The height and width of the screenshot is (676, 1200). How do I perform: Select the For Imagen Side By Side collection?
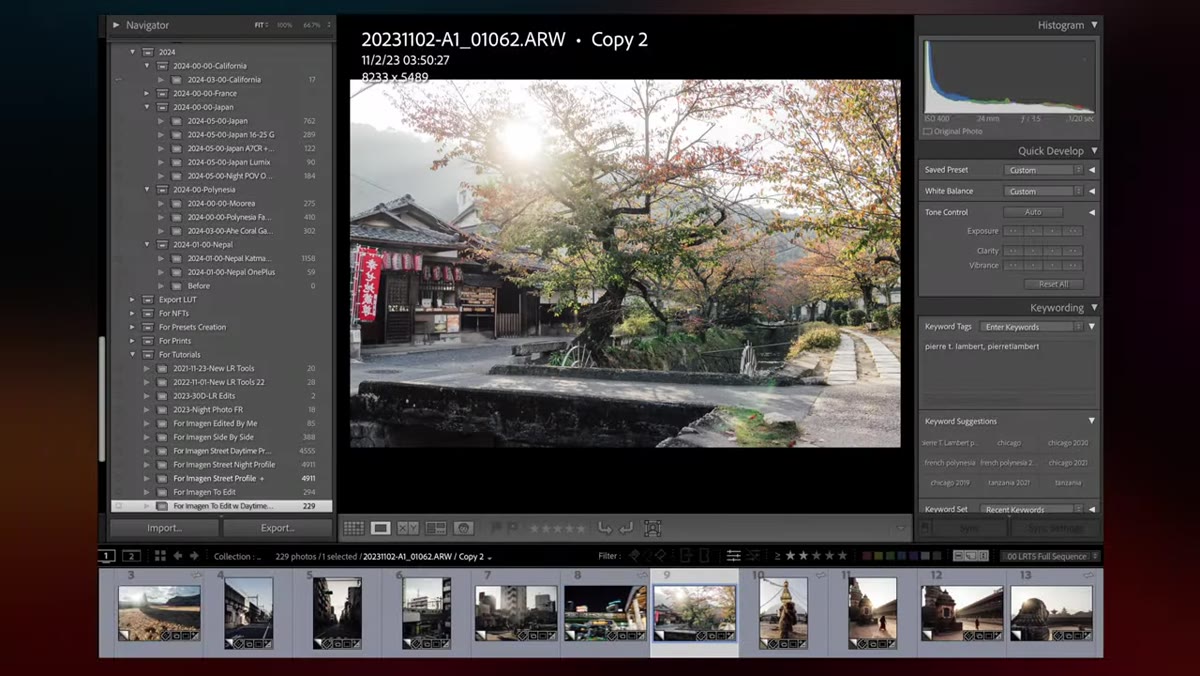(213, 437)
